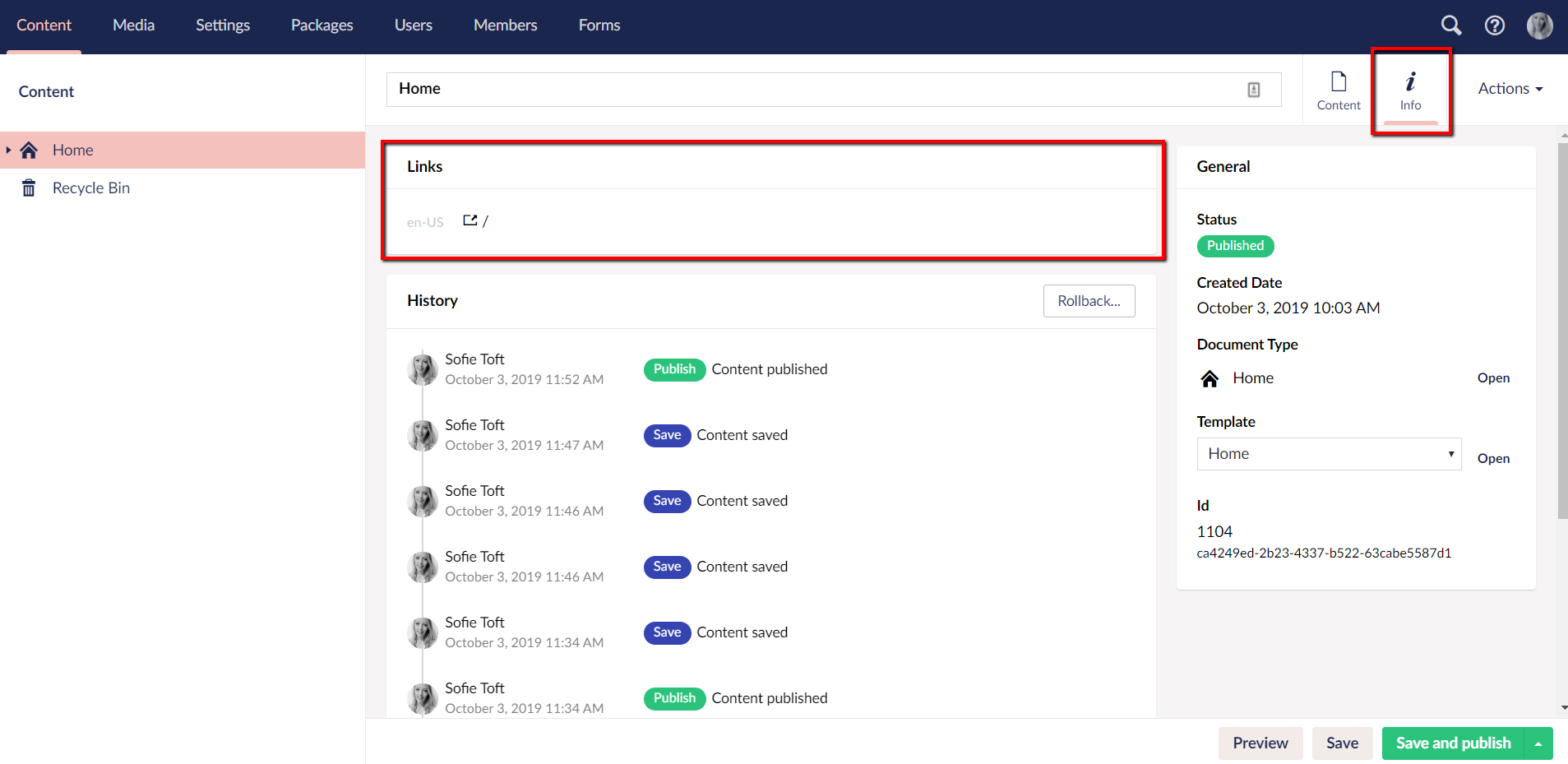Screen dimensions: 1568x764
Task: Click the Recycle Bin trash icon
Action: pos(29,188)
